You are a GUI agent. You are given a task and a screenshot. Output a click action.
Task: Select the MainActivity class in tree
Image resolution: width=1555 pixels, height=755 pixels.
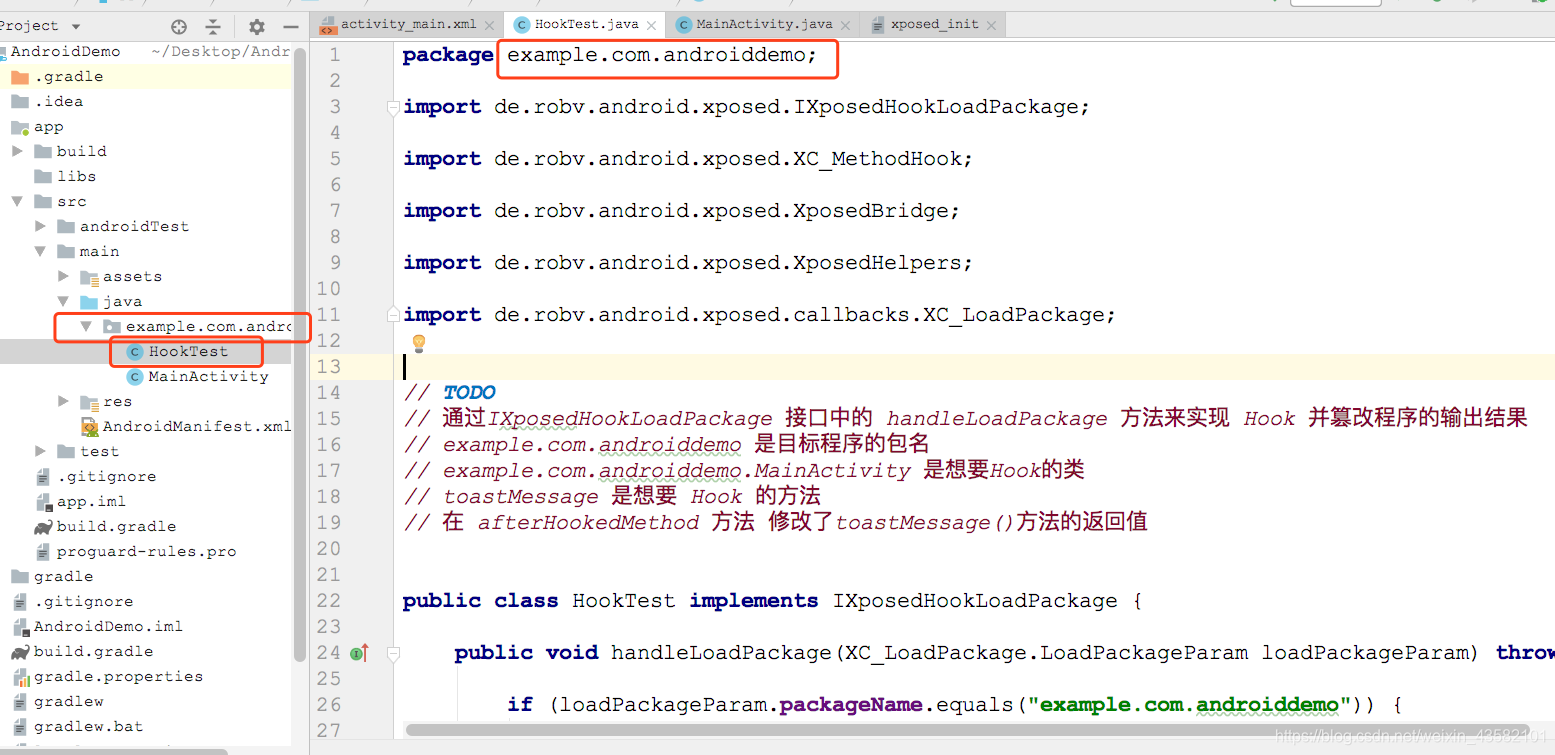pyautogui.click(x=198, y=376)
